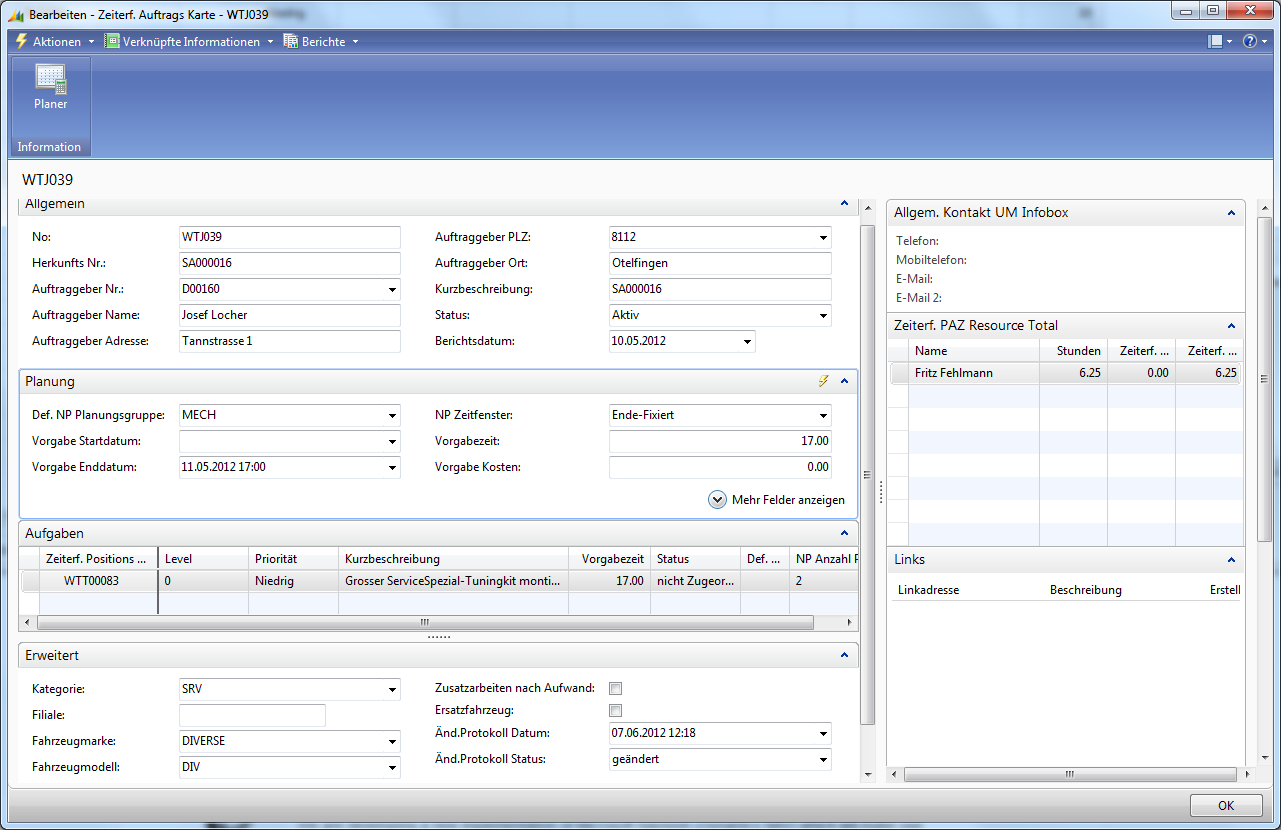Click the Auftraggeber Name field
This screenshot has width=1281, height=830.
click(x=289, y=316)
